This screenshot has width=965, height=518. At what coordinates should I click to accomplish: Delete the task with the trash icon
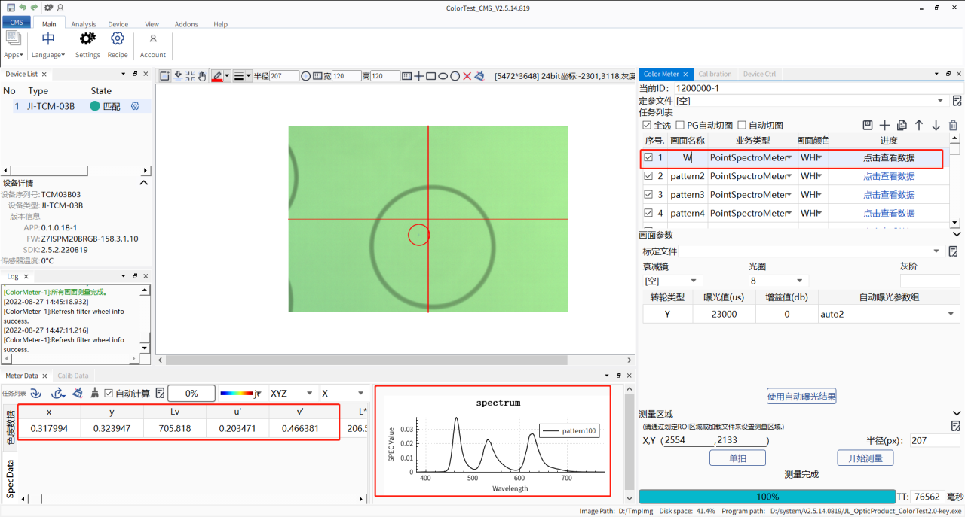tap(952, 125)
